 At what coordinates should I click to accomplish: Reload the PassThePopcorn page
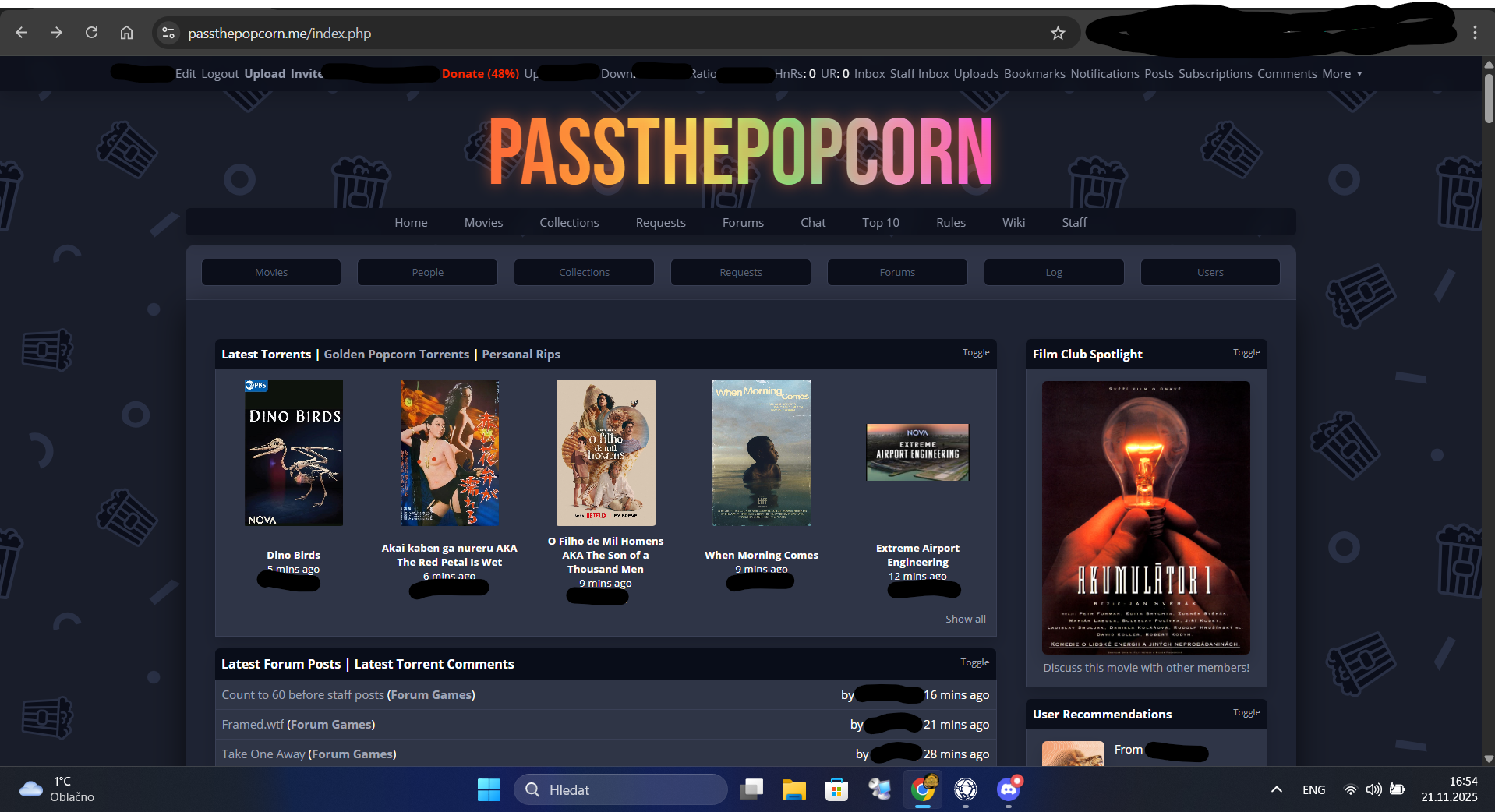pos(91,33)
